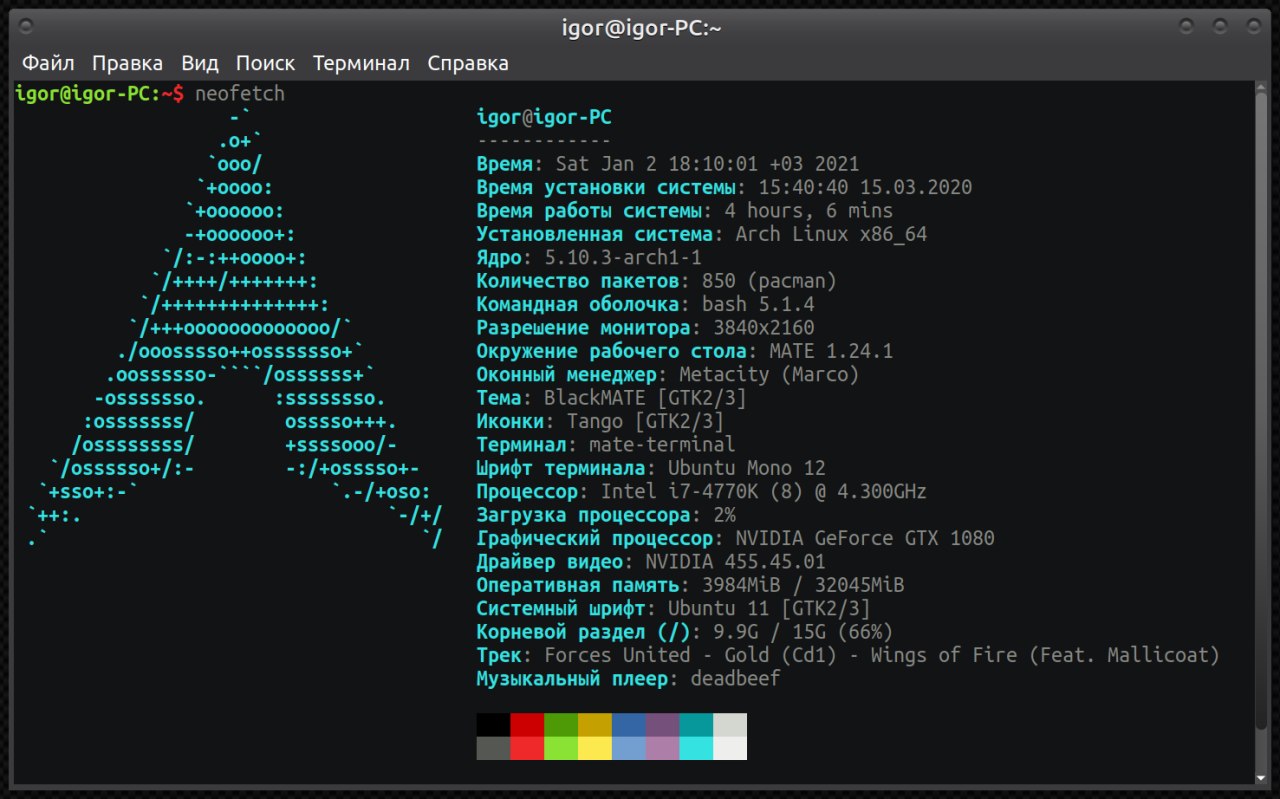This screenshot has width=1280, height=799.
Task: Click the CPU load value '2%'
Action: pos(724,515)
